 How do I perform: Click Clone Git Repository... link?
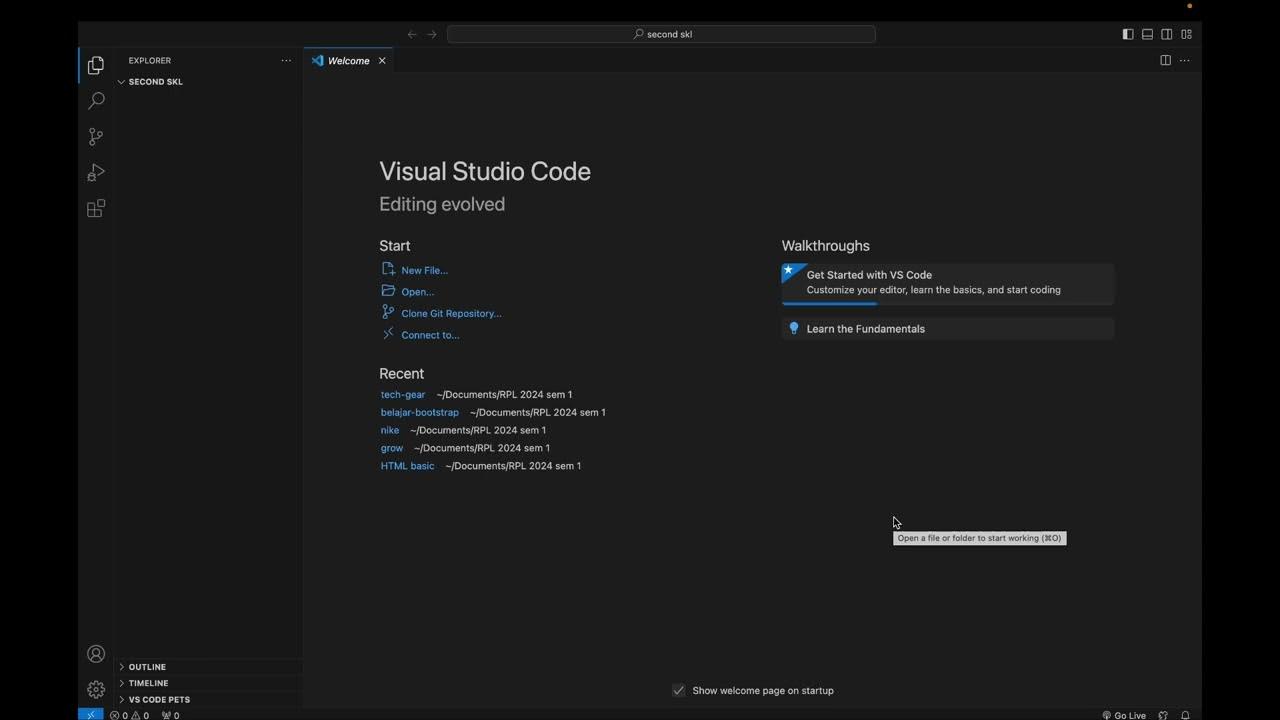pyautogui.click(x=451, y=313)
